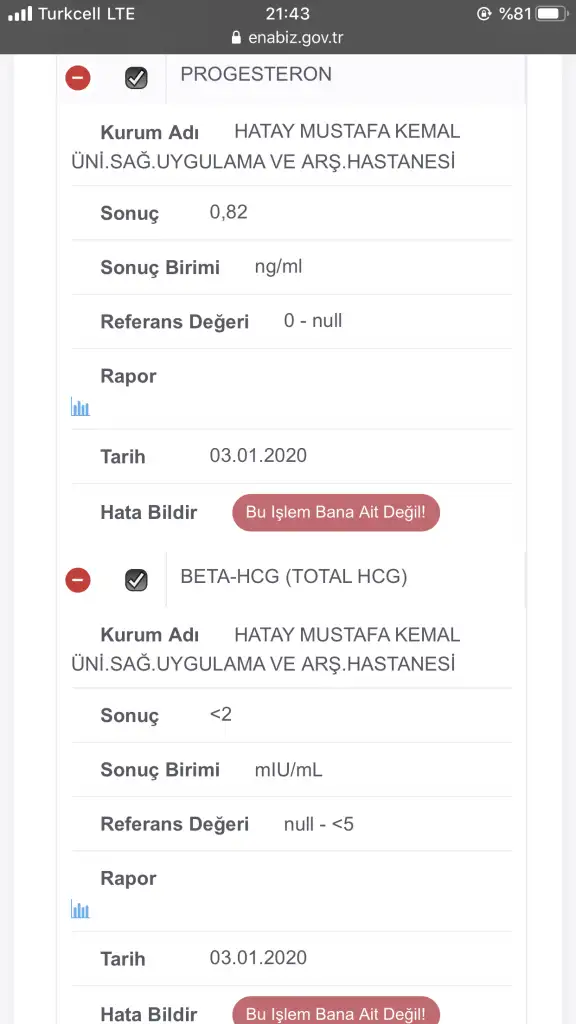
Task: Tap the BETA-HCG Sonuç value <2
Action: pyautogui.click(x=221, y=714)
